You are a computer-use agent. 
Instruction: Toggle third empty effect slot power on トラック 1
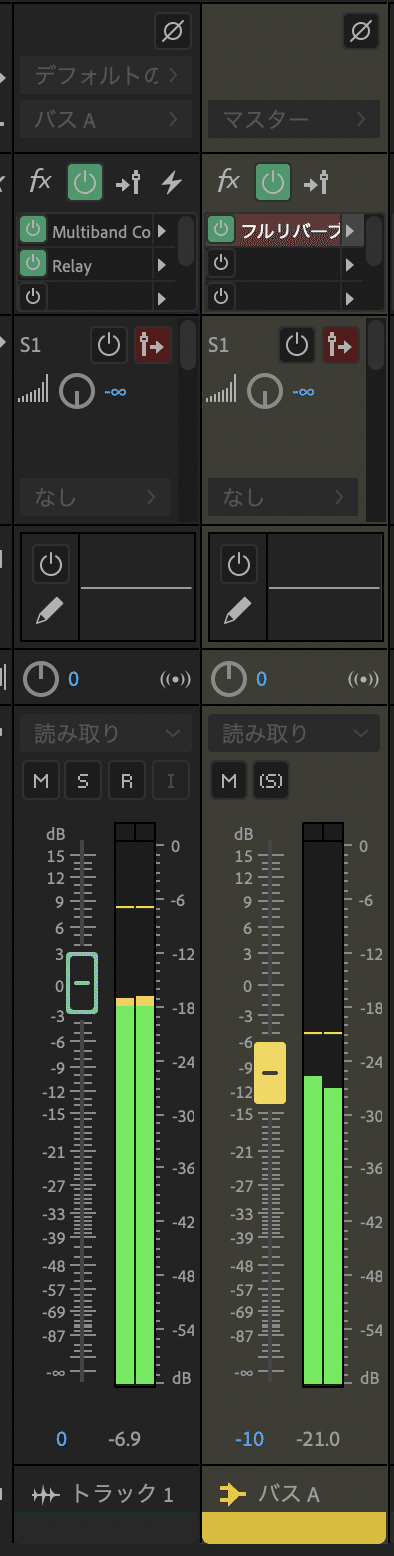33,298
